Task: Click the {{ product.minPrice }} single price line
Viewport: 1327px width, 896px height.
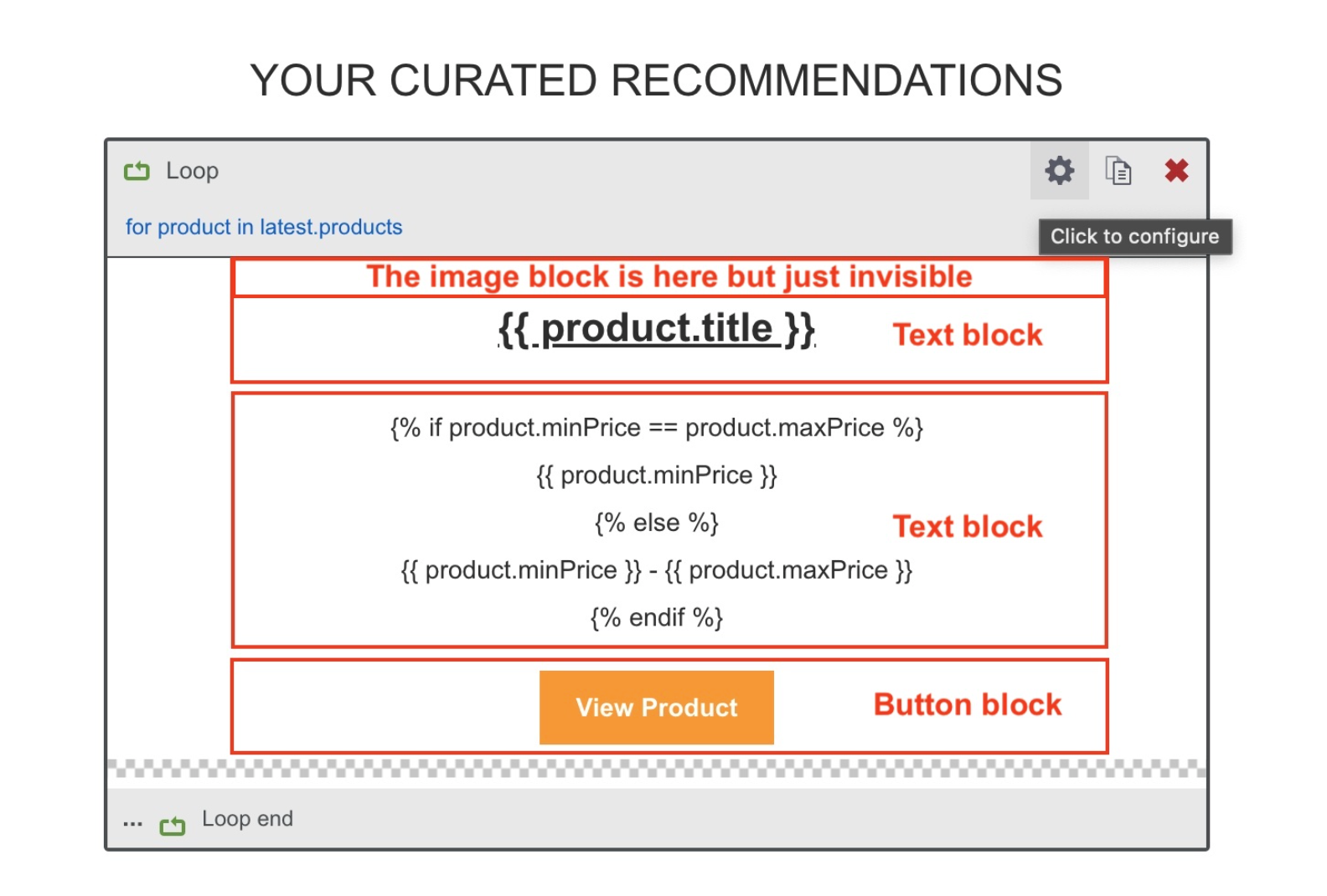Action: pos(656,476)
